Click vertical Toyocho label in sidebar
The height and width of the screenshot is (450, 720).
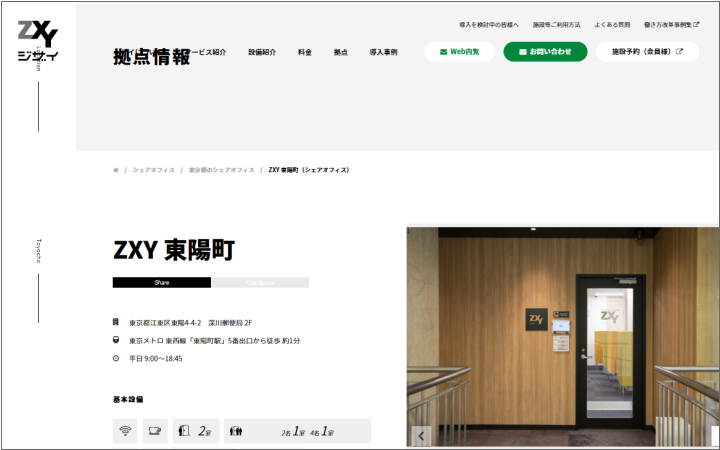(x=39, y=251)
